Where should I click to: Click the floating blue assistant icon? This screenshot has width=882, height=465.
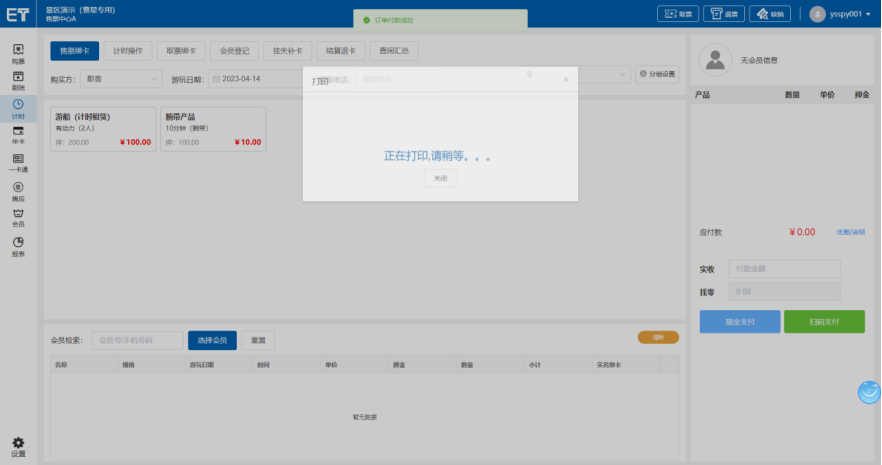click(869, 392)
